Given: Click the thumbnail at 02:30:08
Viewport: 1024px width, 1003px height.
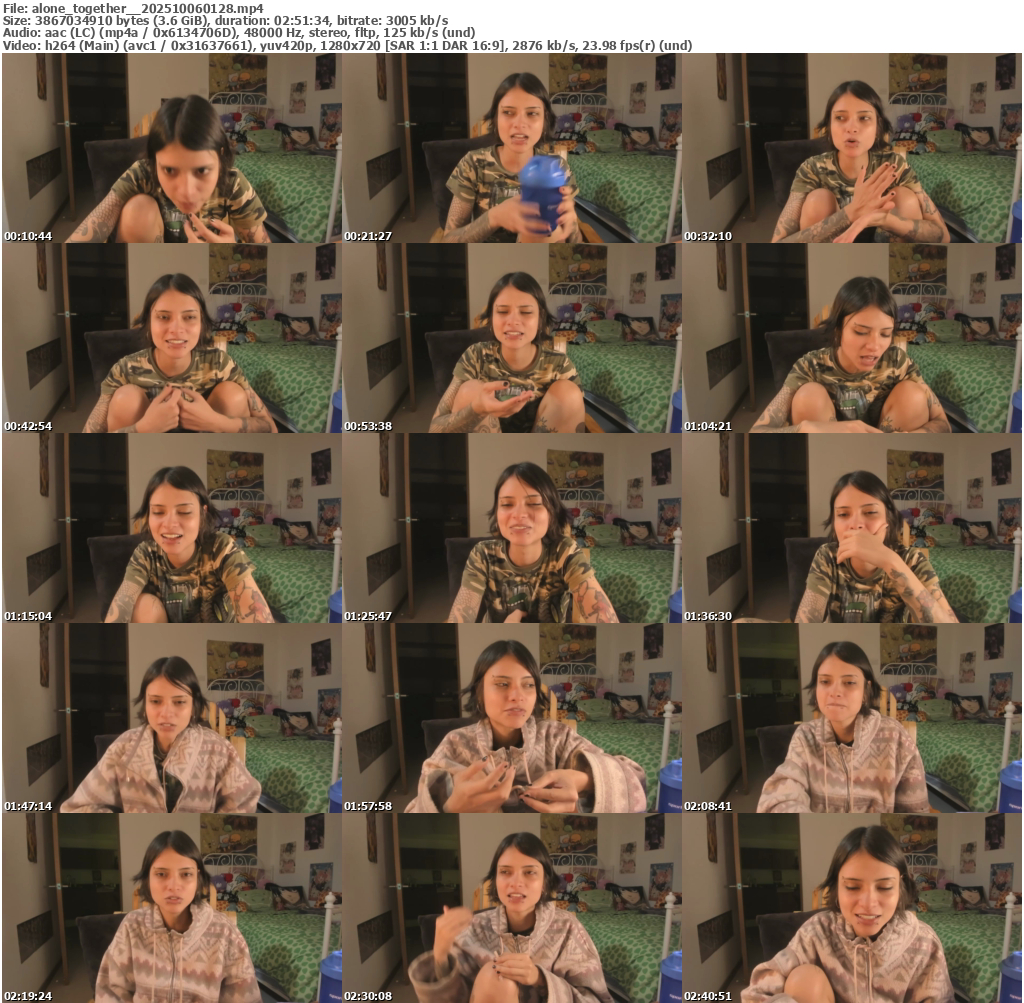Looking at the screenshot, I should 511,908.
